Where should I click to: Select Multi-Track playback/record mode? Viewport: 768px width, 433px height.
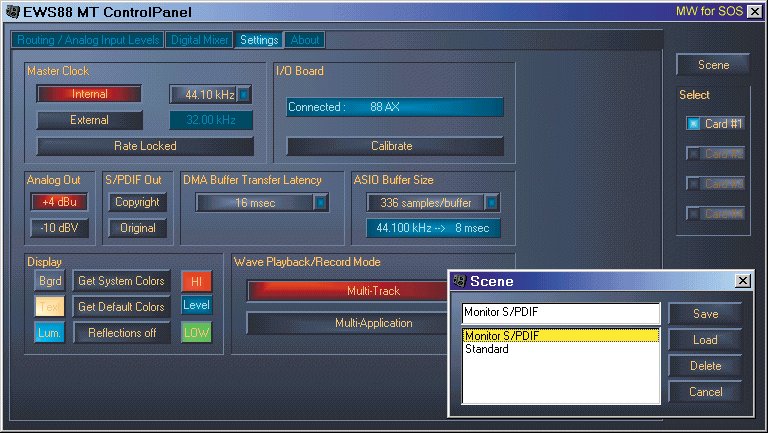coord(348,291)
